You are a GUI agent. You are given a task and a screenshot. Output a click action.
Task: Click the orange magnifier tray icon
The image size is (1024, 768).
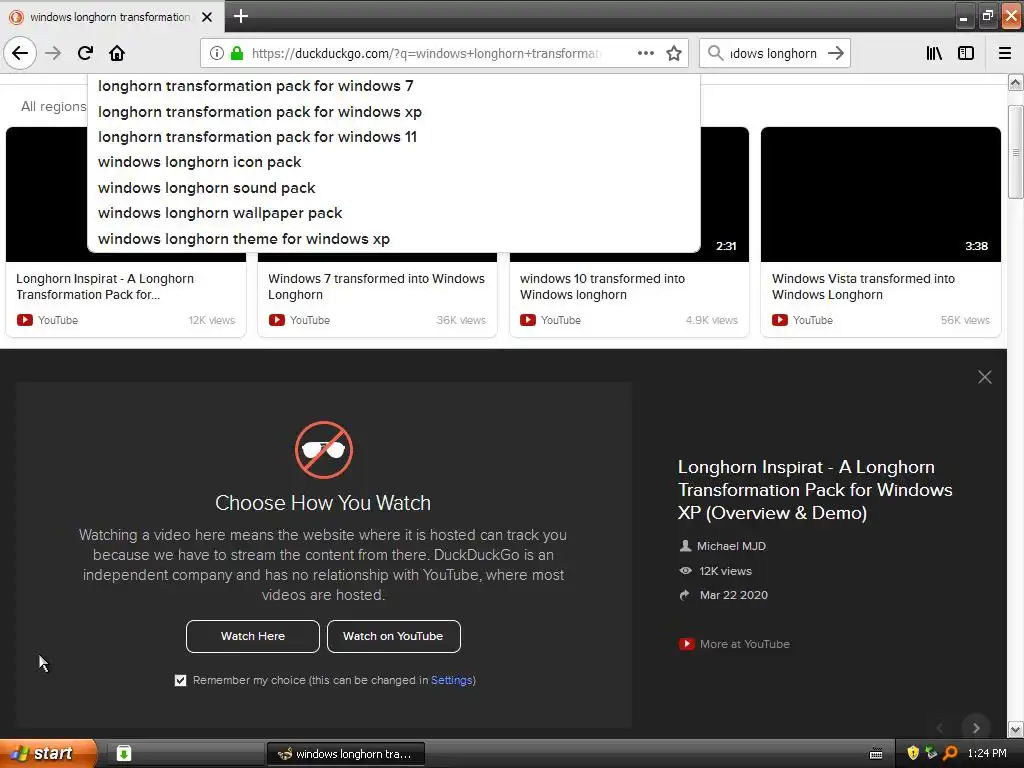(950, 754)
